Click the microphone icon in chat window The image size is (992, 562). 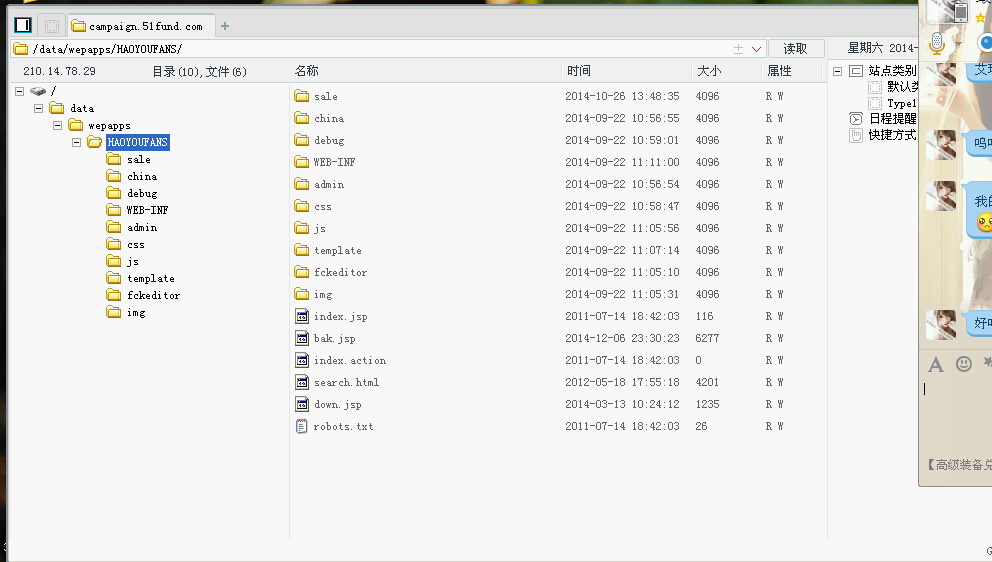(x=938, y=43)
